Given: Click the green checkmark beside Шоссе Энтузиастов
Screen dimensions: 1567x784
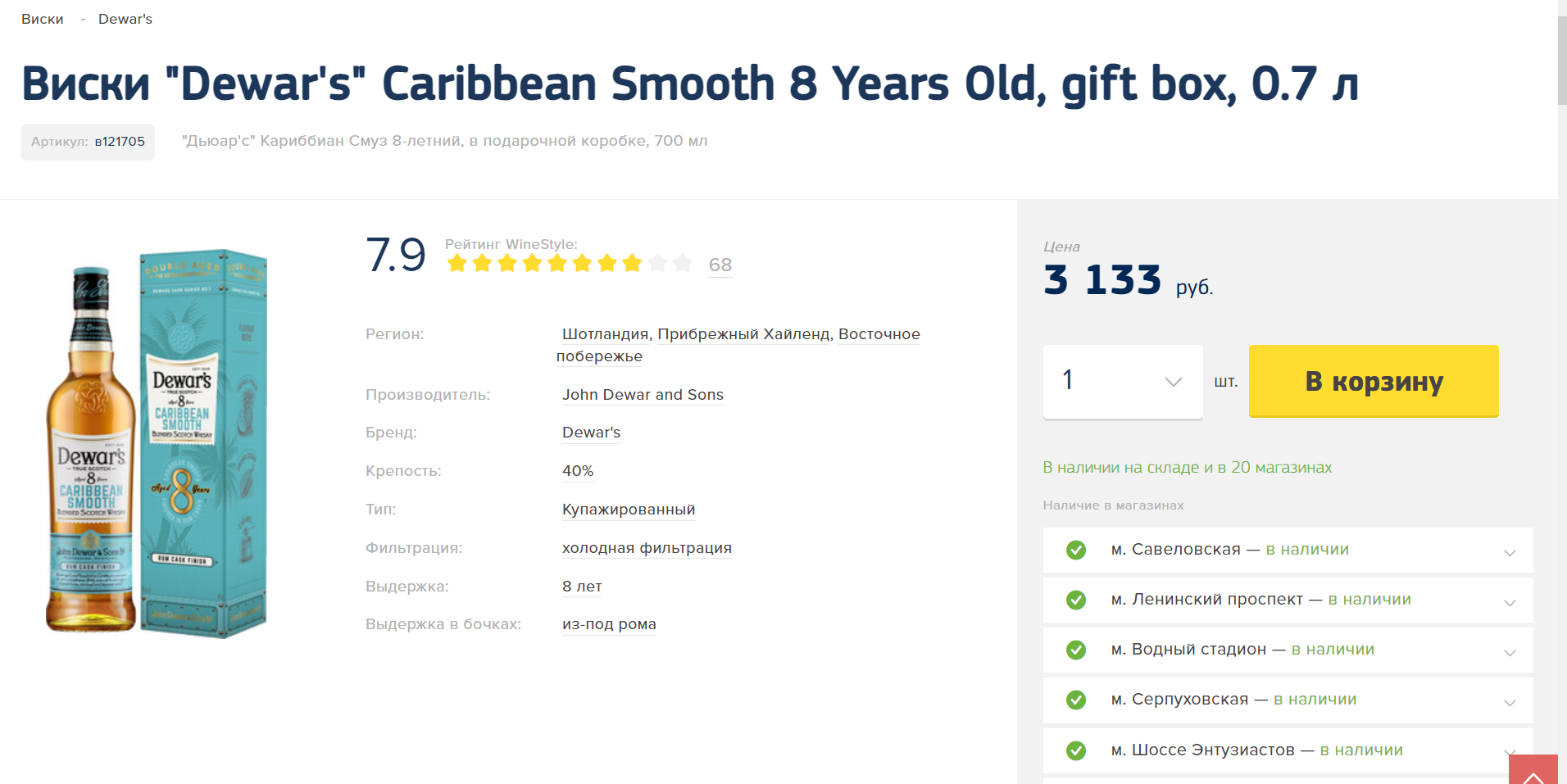Looking at the screenshot, I should (x=1076, y=750).
